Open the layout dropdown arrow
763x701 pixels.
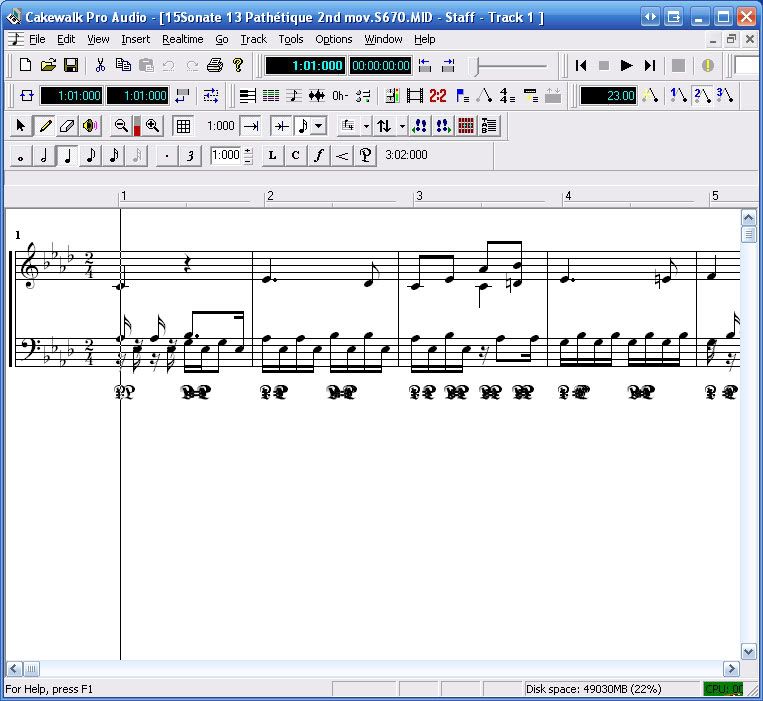(x=366, y=126)
